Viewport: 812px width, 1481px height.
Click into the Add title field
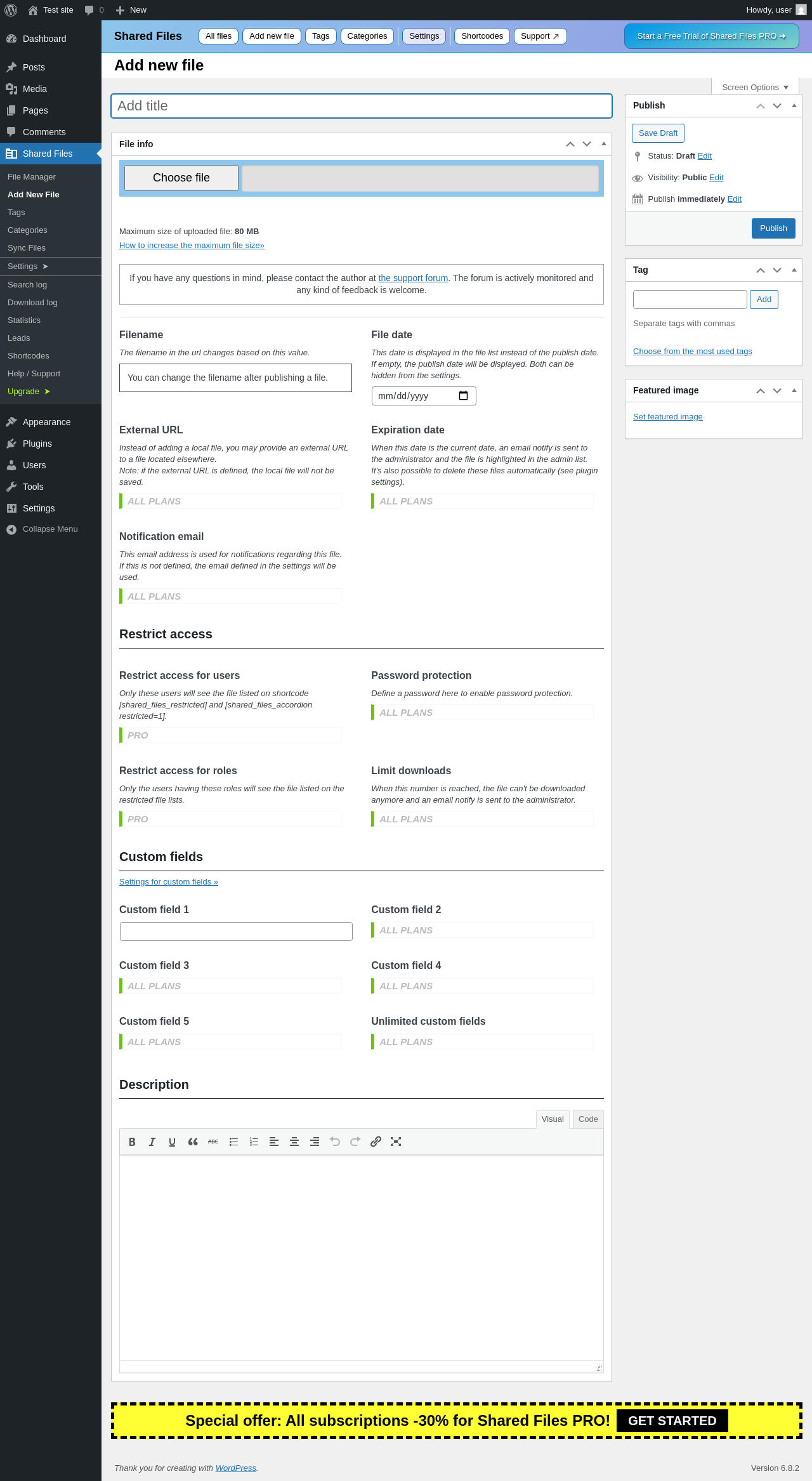pos(362,106)
